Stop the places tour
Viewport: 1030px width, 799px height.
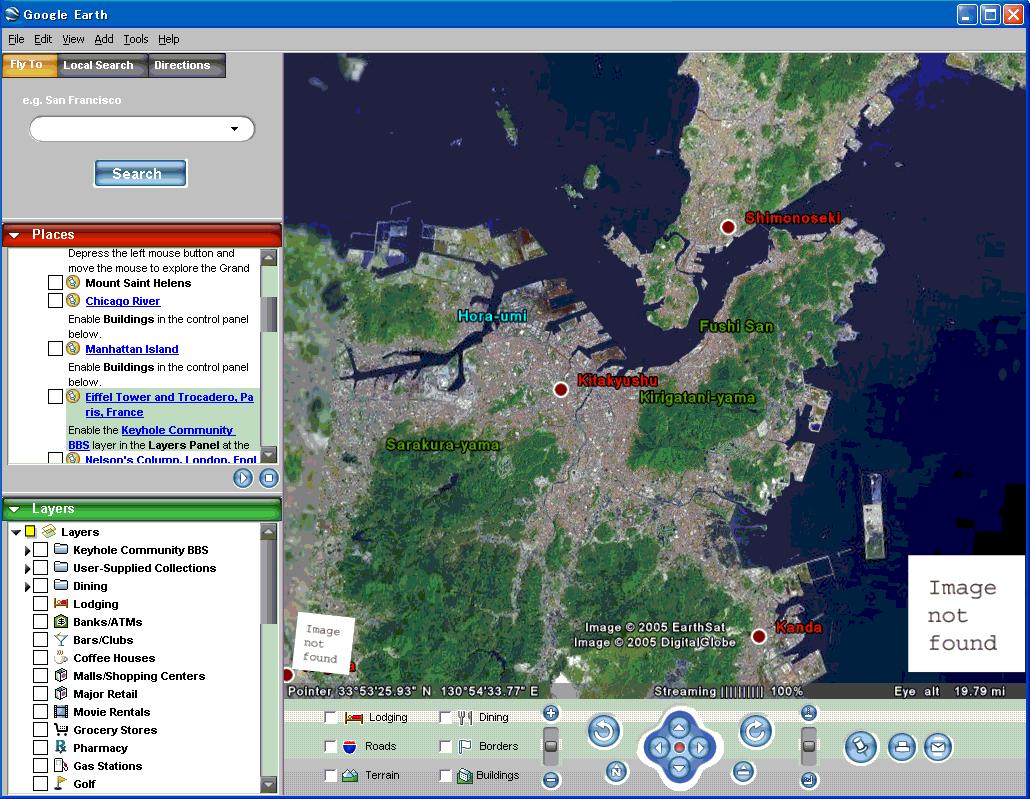[x=269, y=478]
